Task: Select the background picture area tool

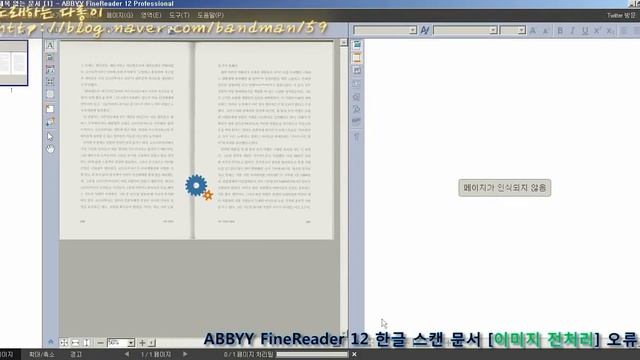Action: (50, 94)
